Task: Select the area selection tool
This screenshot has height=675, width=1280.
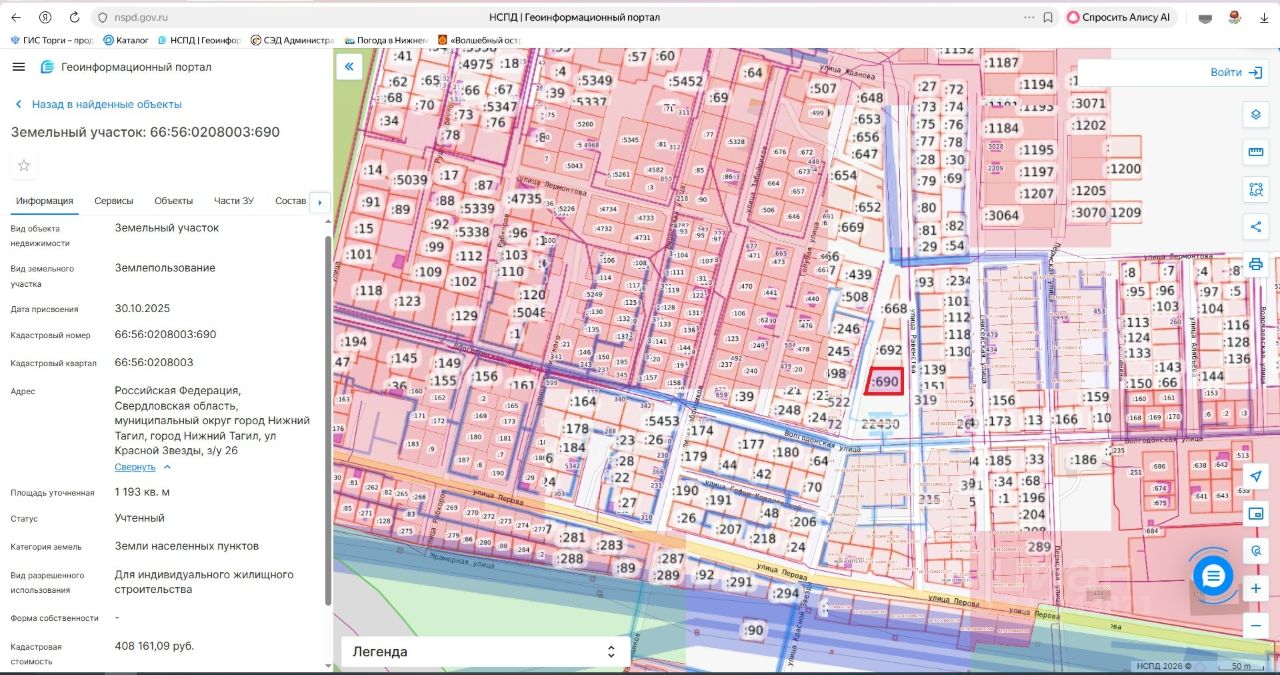Action: (1256, 189)
